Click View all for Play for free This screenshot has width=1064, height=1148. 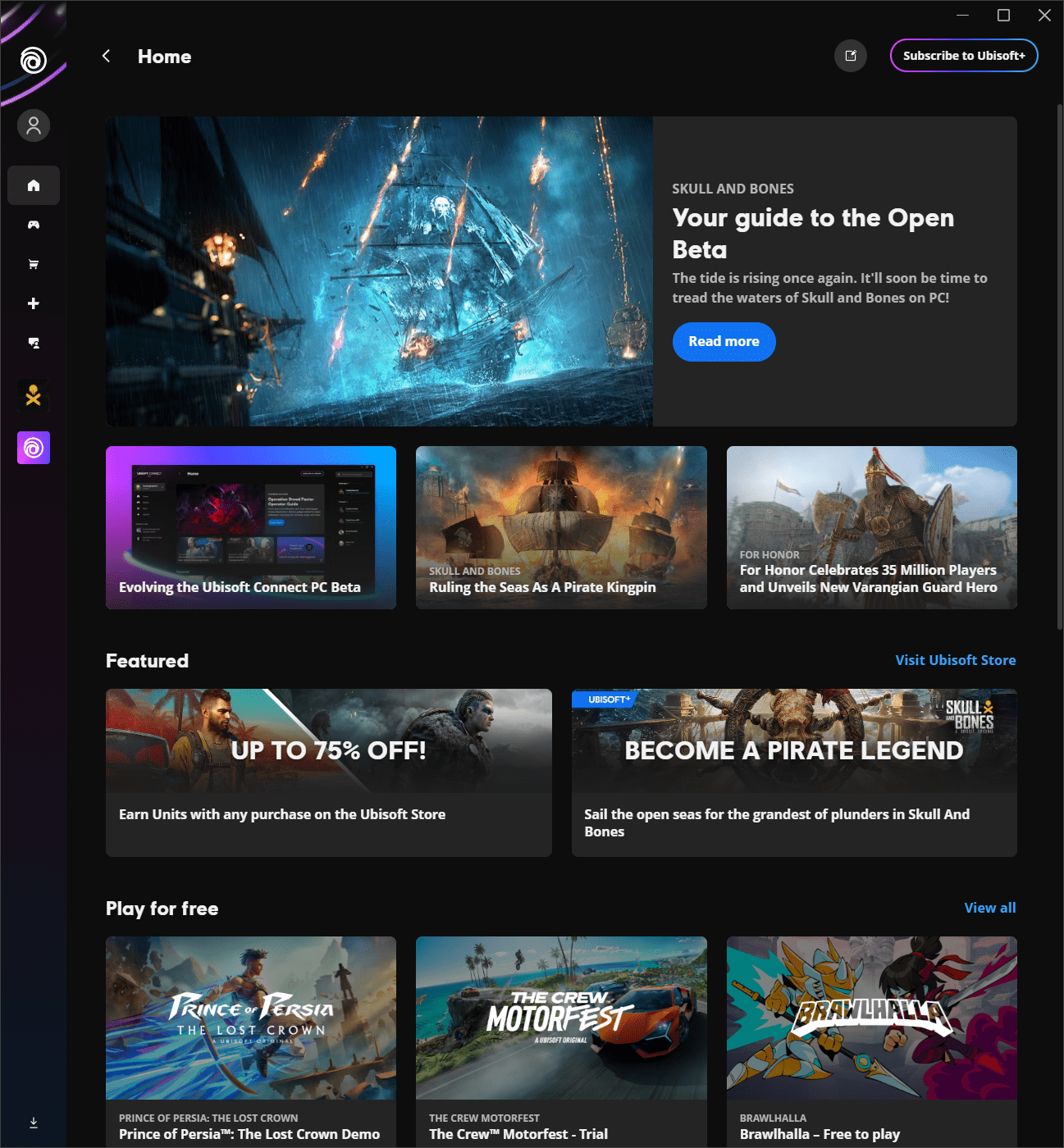(990, 908)
